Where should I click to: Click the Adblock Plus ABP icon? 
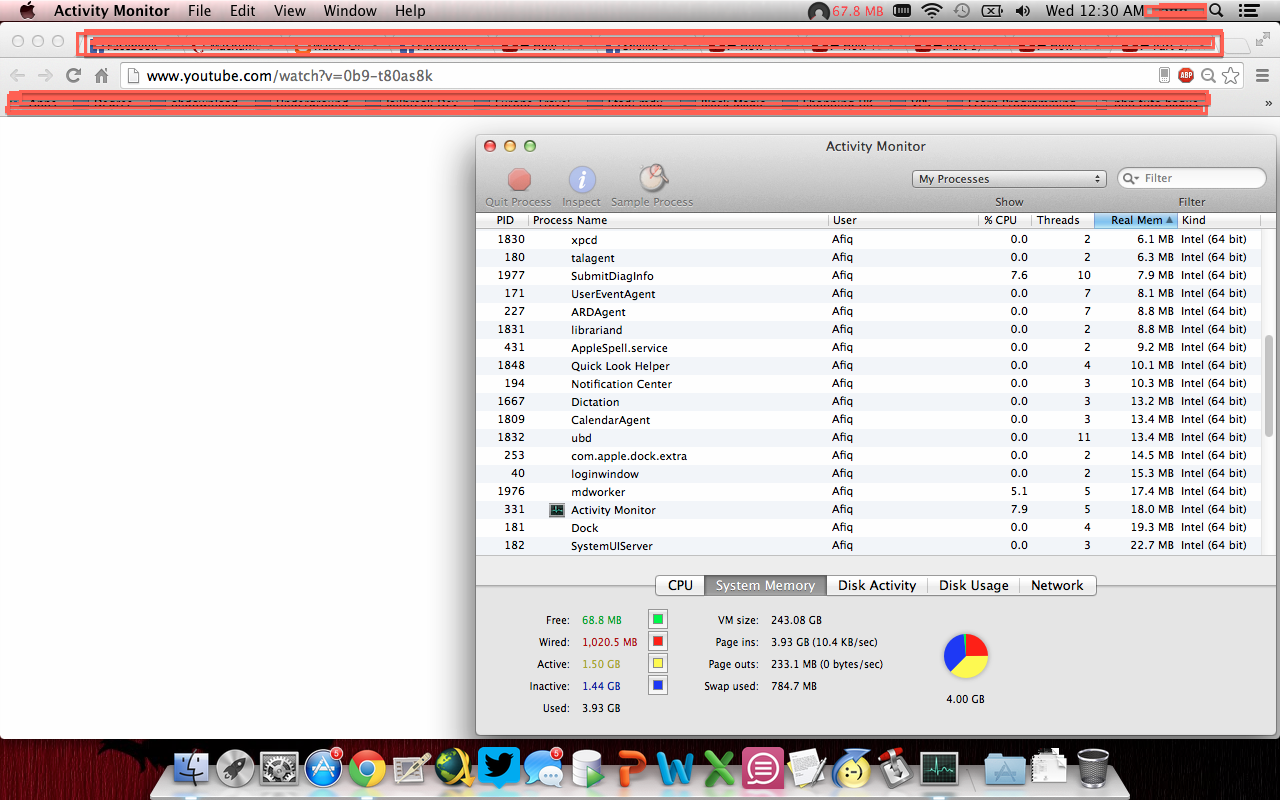1186,75
